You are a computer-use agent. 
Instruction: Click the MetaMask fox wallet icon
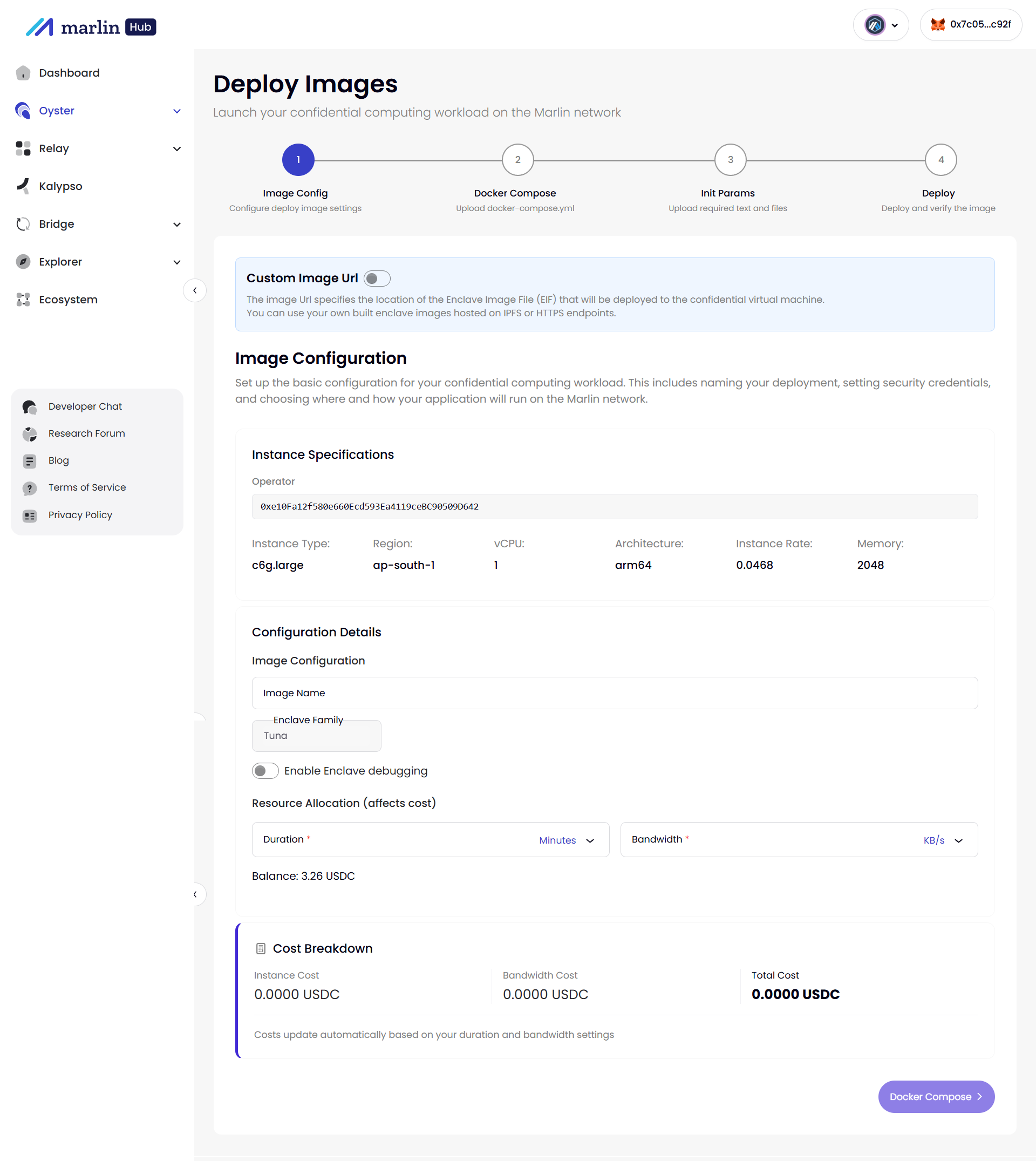937,24
